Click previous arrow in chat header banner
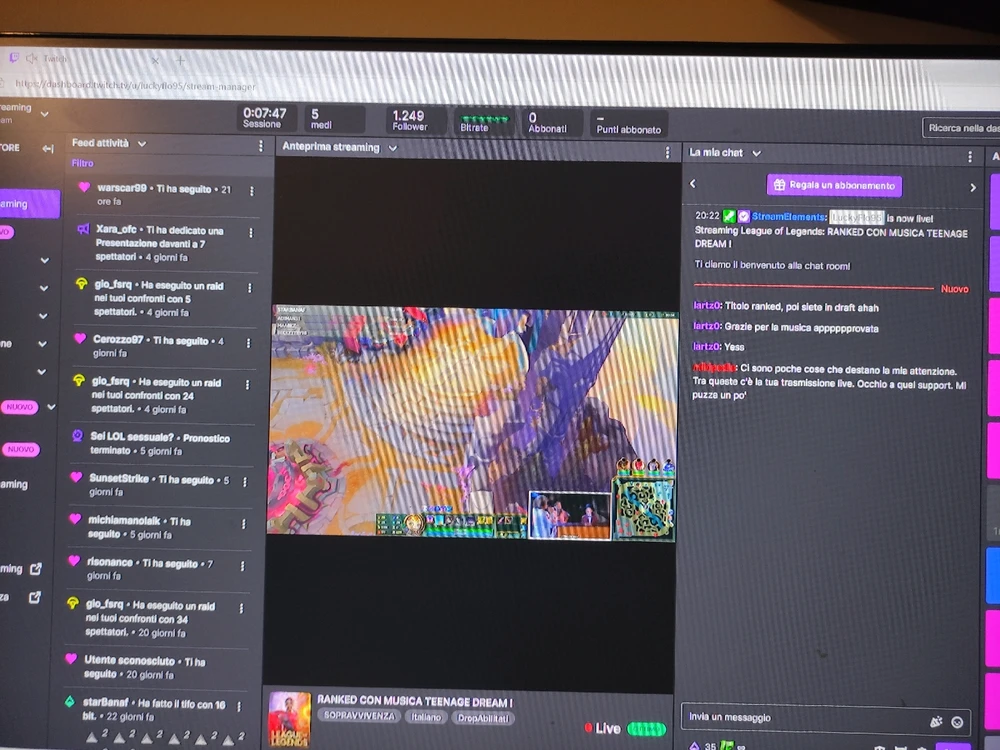 (x=693, y=184)
